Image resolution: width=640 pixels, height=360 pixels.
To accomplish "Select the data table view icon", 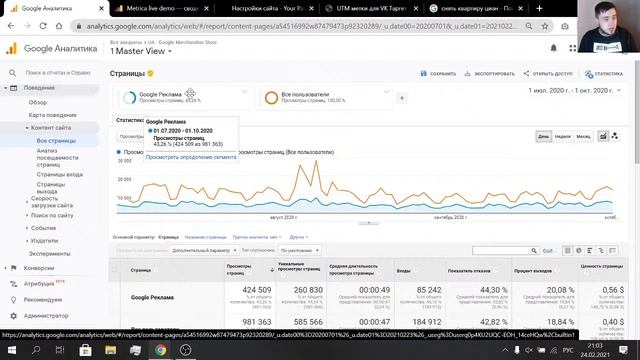I will tap(567, 251).
